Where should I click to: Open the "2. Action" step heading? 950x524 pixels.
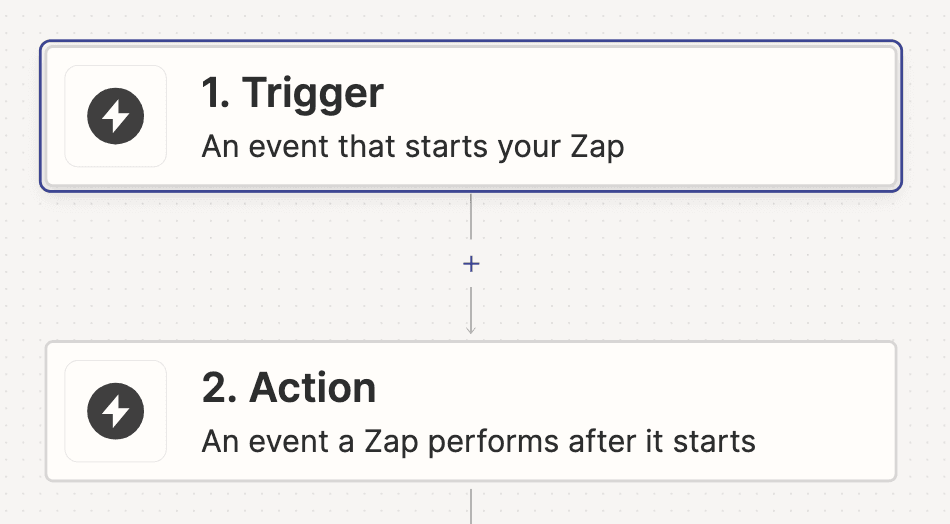pos(289,388)
